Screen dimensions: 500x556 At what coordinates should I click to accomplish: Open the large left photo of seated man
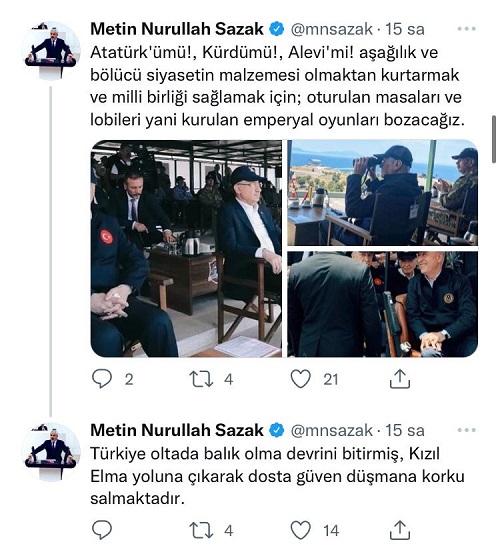tap(186, 248)
